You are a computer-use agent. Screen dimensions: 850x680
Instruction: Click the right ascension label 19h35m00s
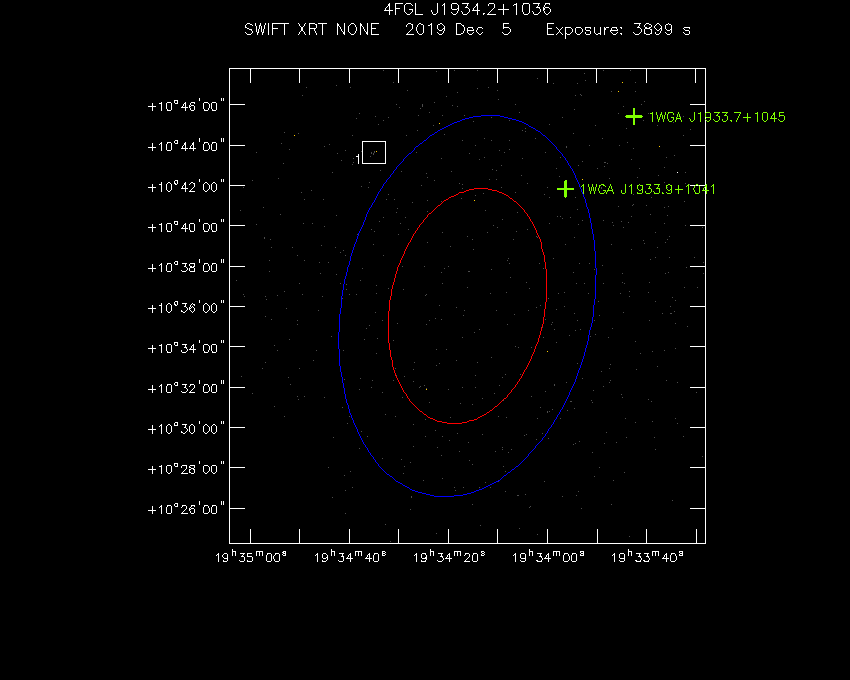click(251, 557)
